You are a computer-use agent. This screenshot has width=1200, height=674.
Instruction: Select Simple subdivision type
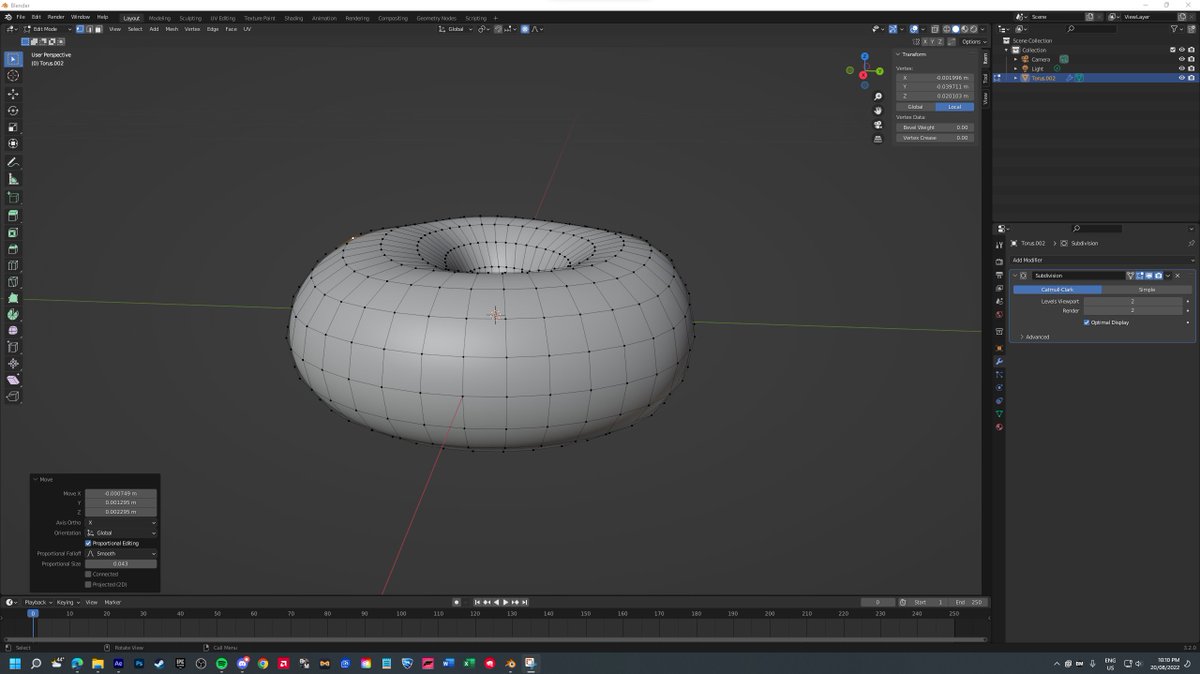pyautogui.click(x=1147, y=290)
